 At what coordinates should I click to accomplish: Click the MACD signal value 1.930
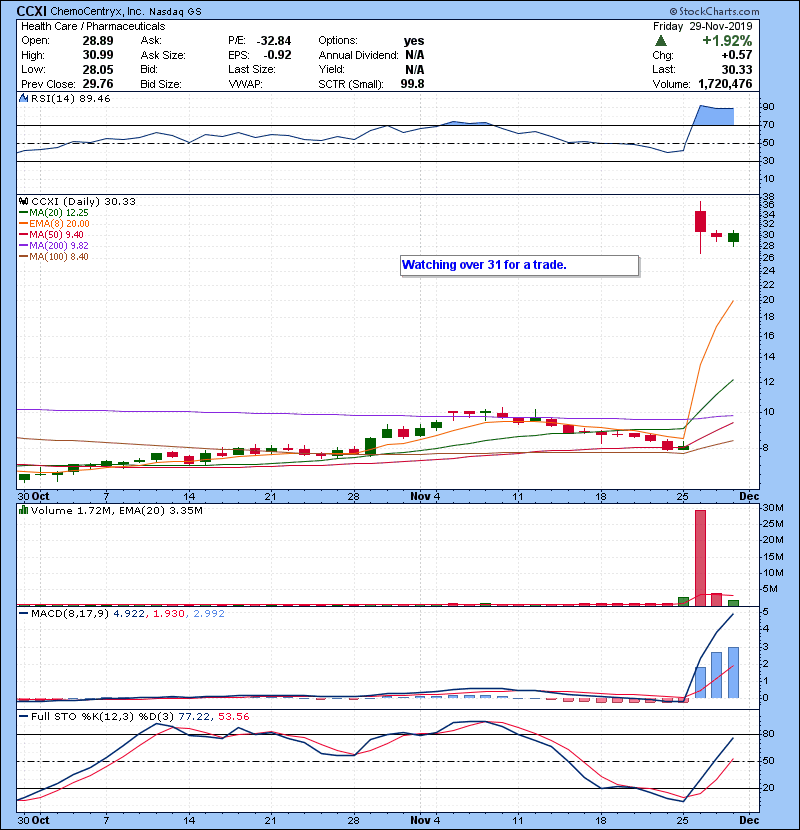169,614
